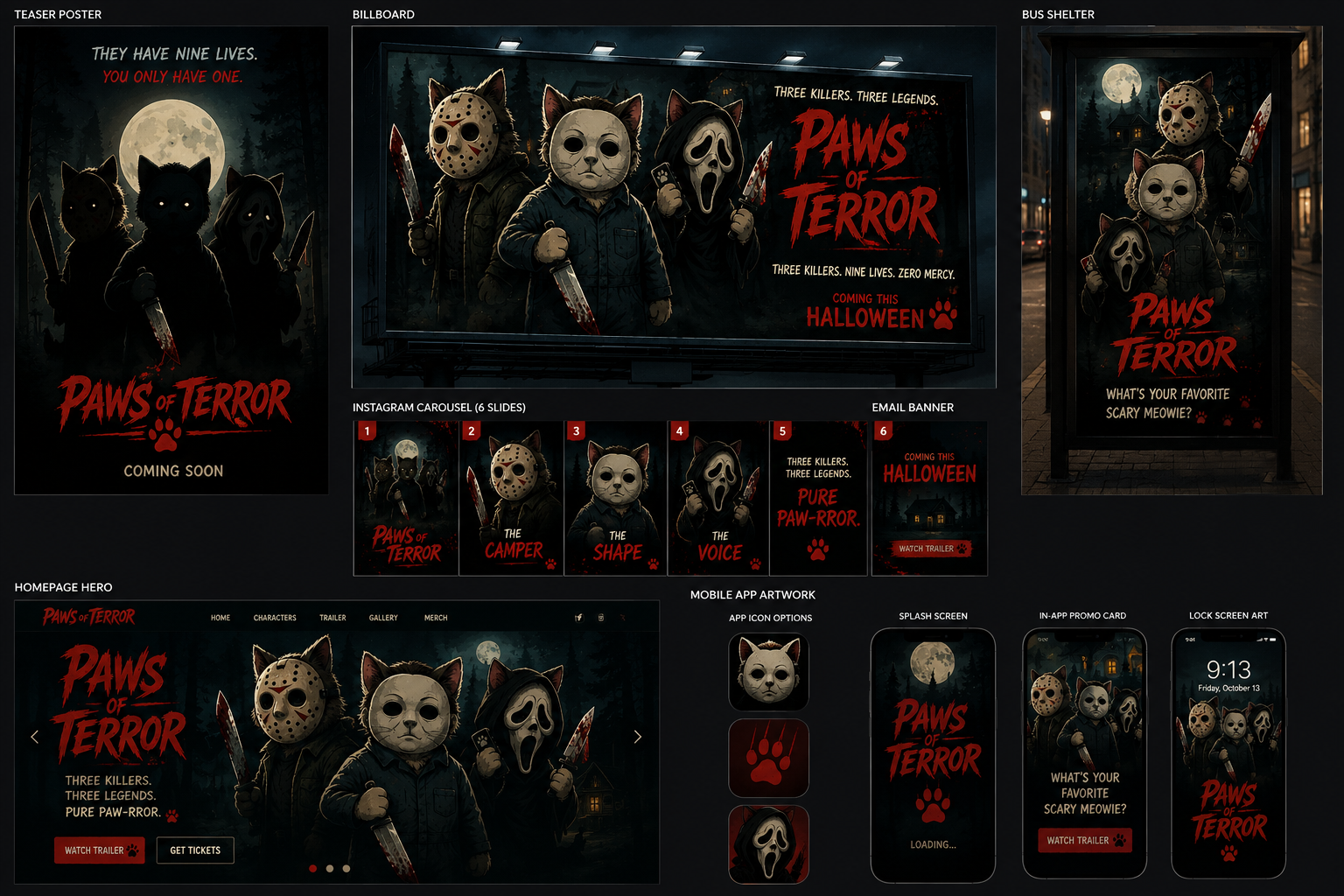
Task: Open THE VOICE carousel slide
Action: [718, 498]
